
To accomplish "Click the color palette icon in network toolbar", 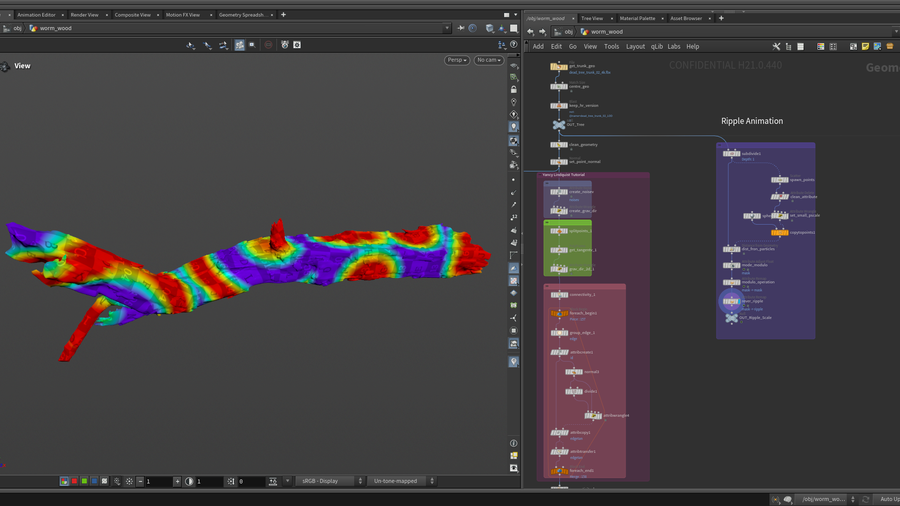I will (821, 46).
